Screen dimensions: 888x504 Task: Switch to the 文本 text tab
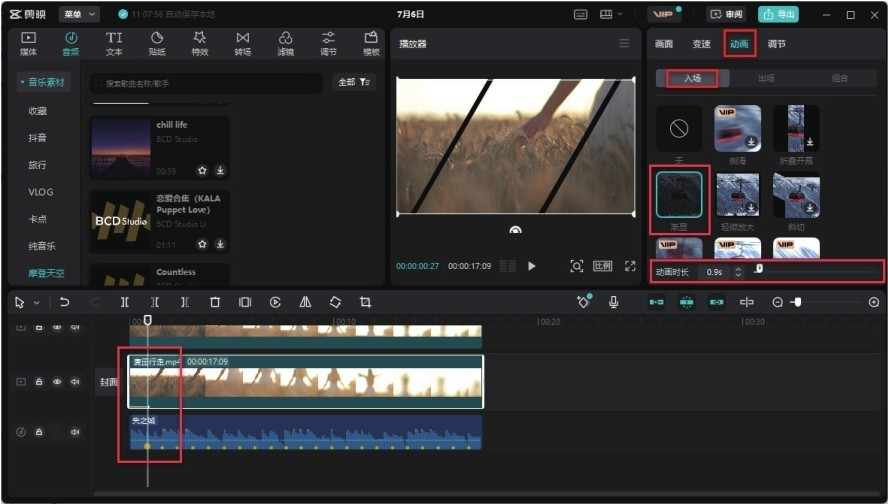114,44
